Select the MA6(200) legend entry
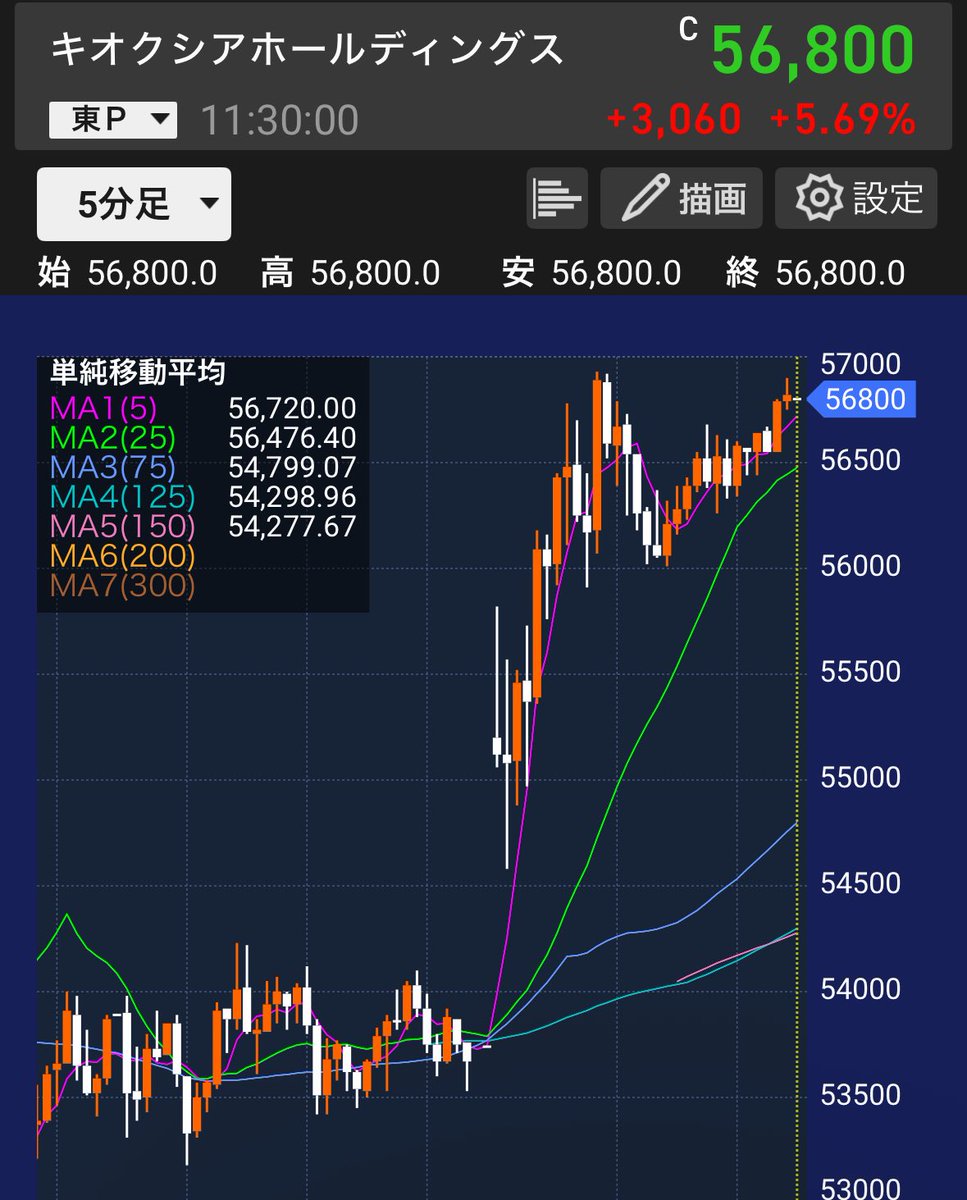 pos(122,555)
